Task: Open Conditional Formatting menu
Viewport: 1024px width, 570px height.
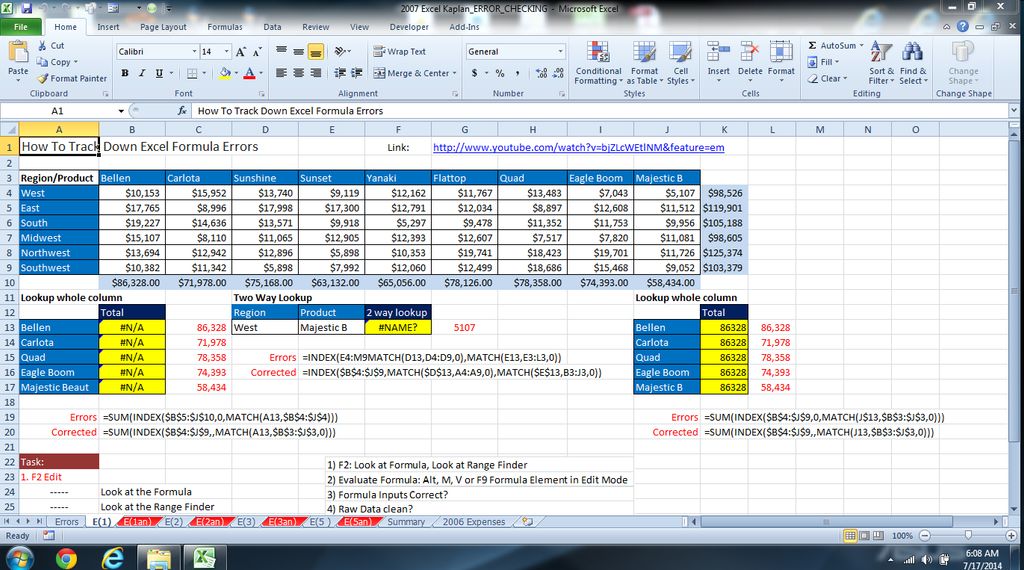Action: coord(598,63)
